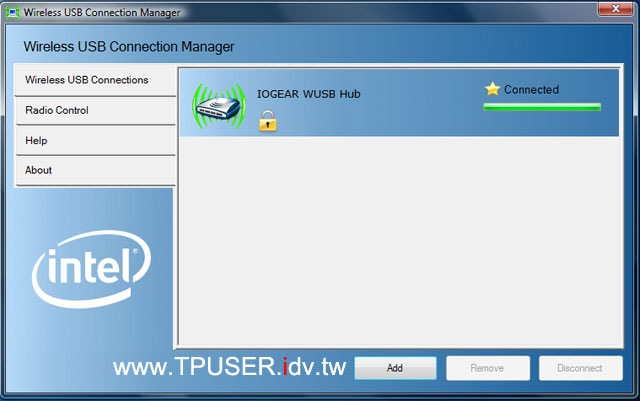The width and height of the screenshot is (640, 401).
Task: Click the app icon in the title bar
Action: coord(13,12)
